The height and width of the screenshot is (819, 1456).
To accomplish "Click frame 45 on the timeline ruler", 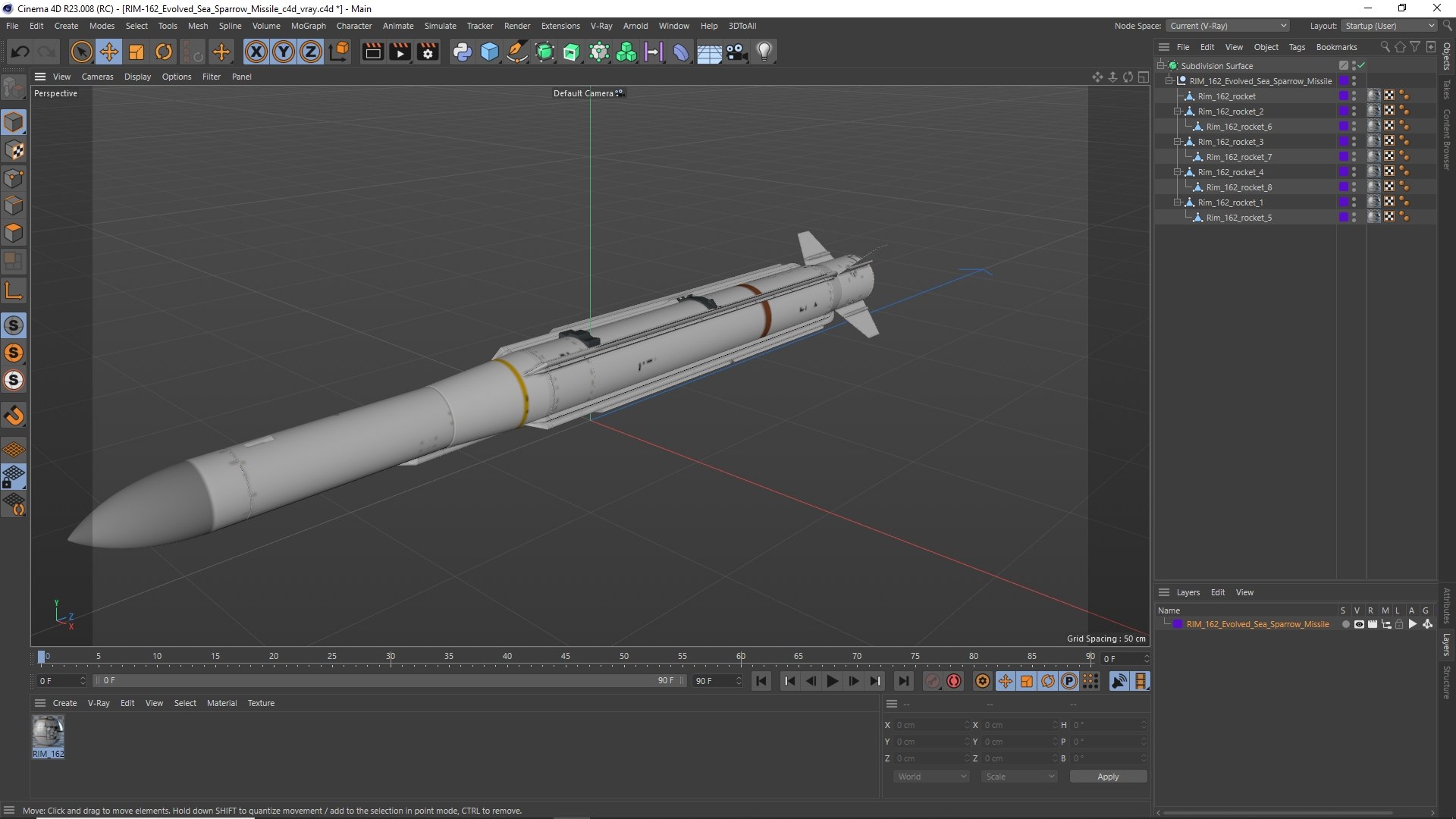I will point(566,657).
